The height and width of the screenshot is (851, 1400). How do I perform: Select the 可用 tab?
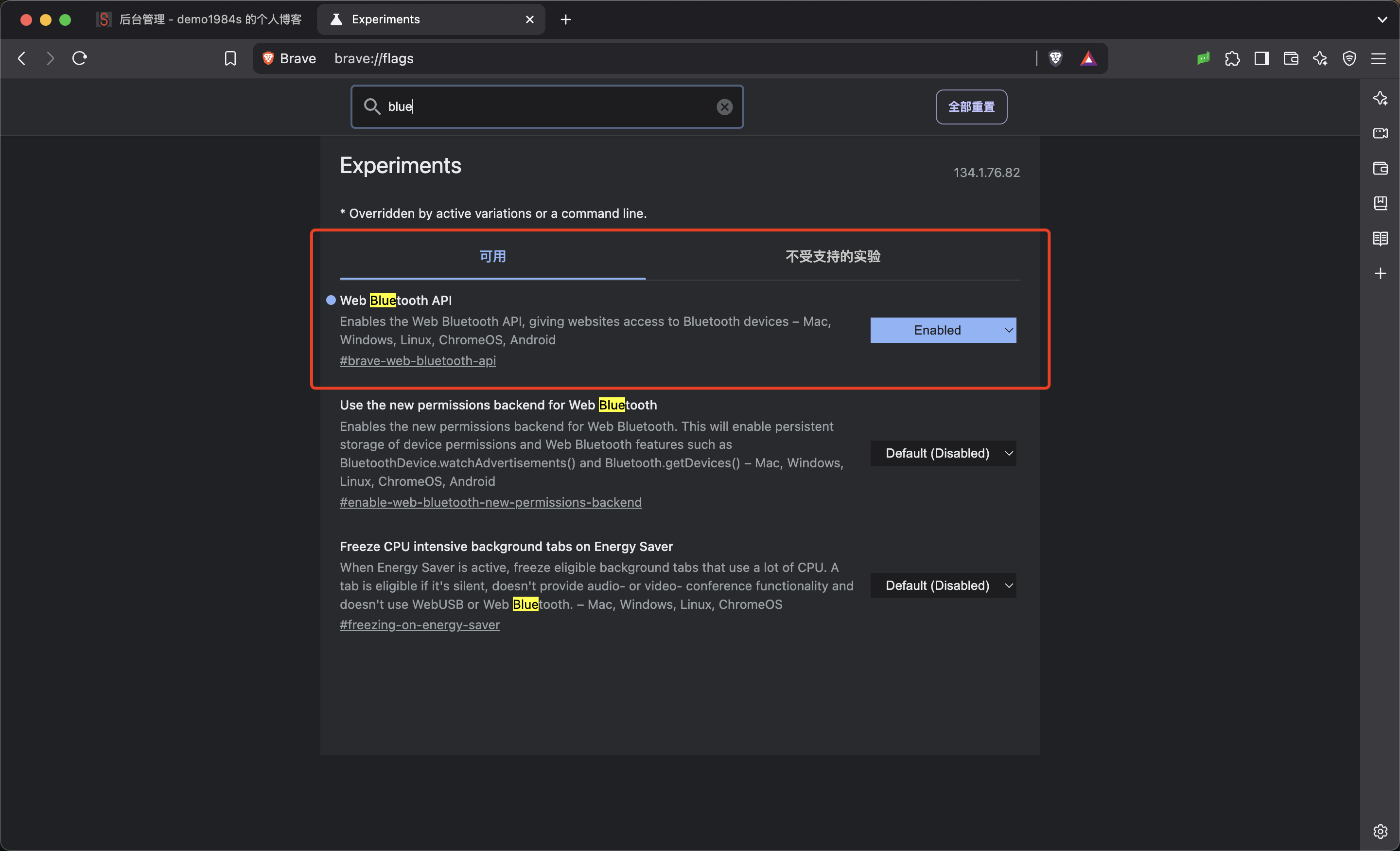pyautogui.click(x=492, y=256)
